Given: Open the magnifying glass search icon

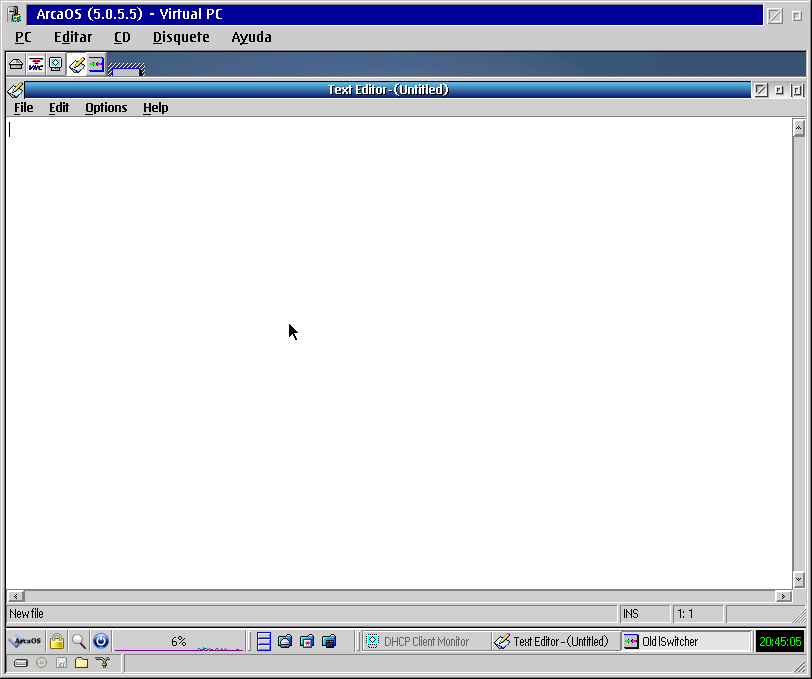Looking at the screenshot, I should 78,641.
